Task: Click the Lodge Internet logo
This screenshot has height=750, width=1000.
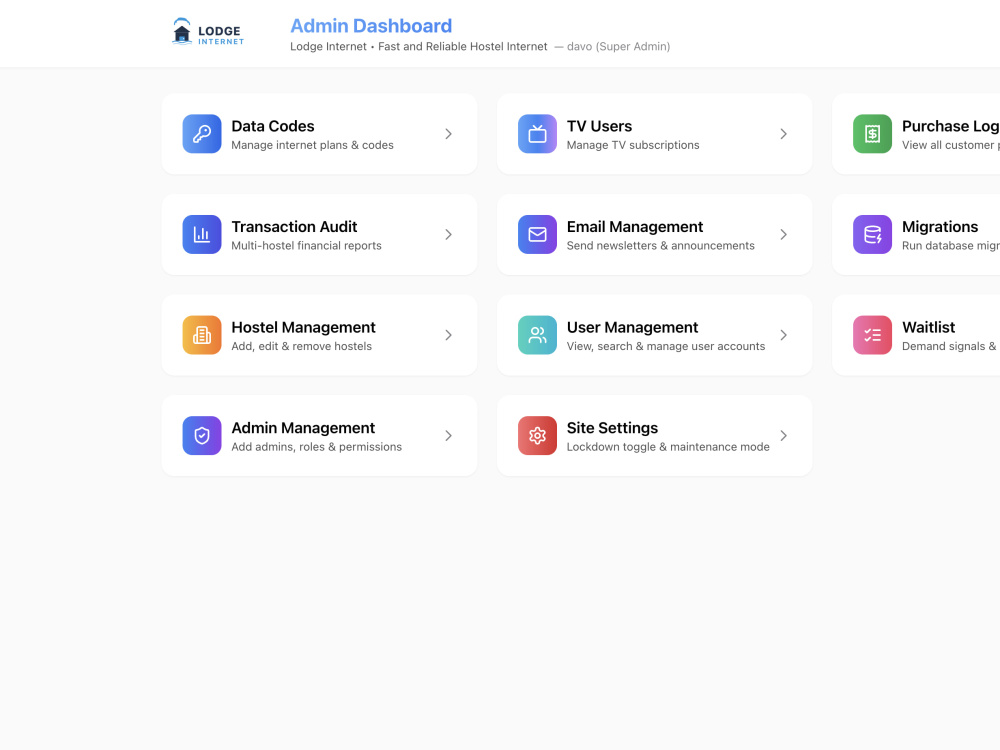Action: [208, 32]
